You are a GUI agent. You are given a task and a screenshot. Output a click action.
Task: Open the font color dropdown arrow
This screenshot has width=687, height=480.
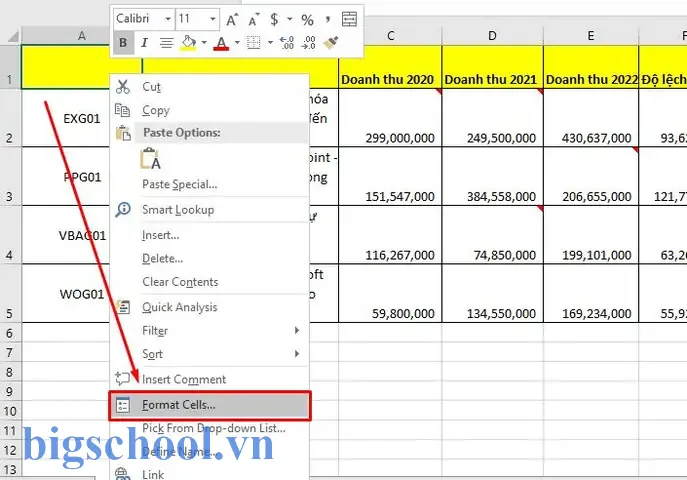[237, 42]
